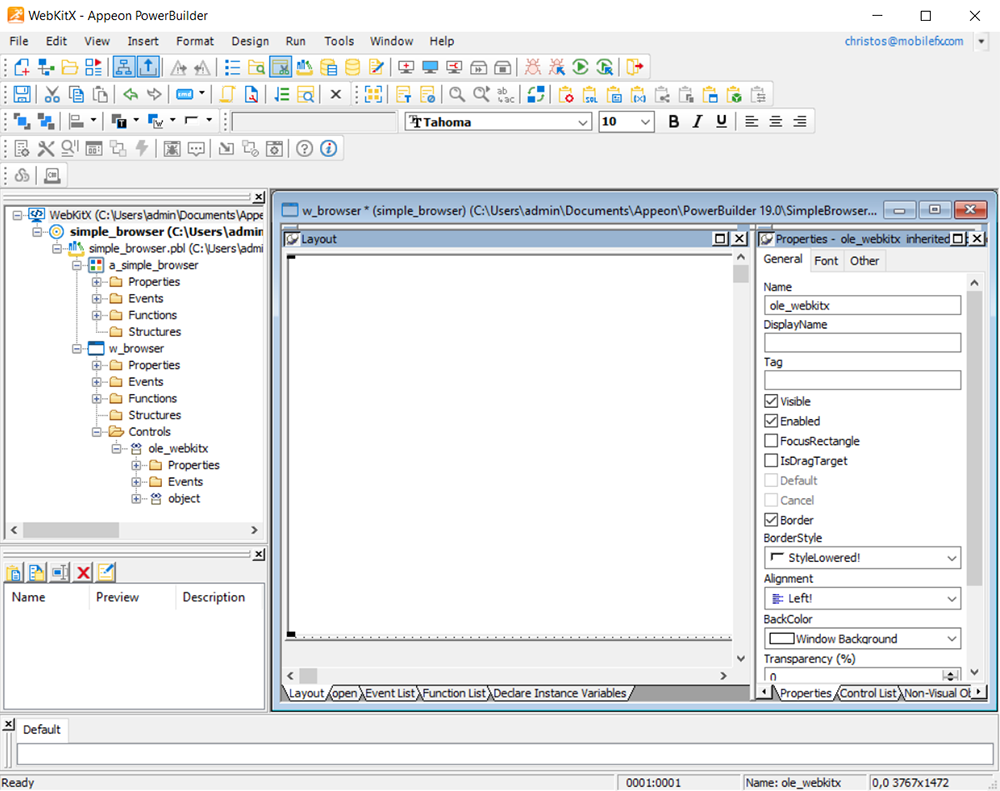This screenshot has height=791, width=1000.
Task: Check the IsDragTarget checkbox
Action: click(x=771, y=461)
